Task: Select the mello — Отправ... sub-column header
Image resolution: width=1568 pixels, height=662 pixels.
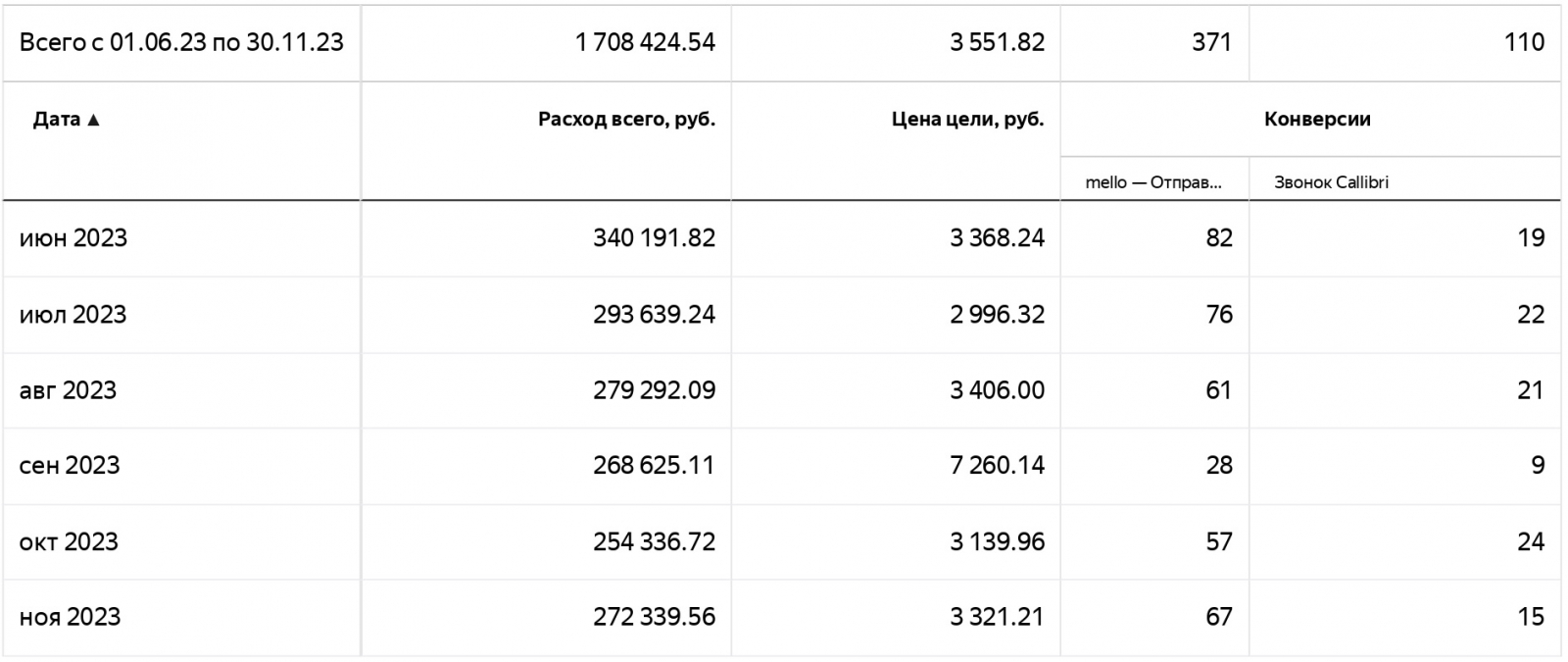Action: tap(1153, 182)
